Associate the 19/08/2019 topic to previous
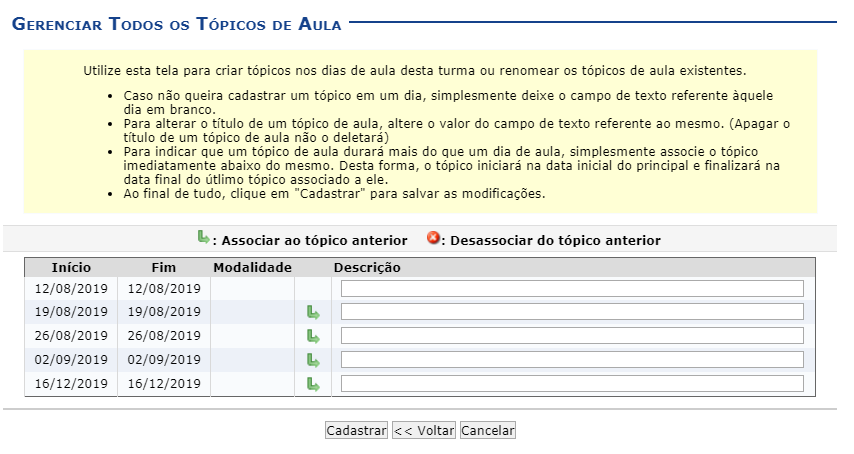Image resolution: width=854 pixels, height=454 pixels. [313, 313]
